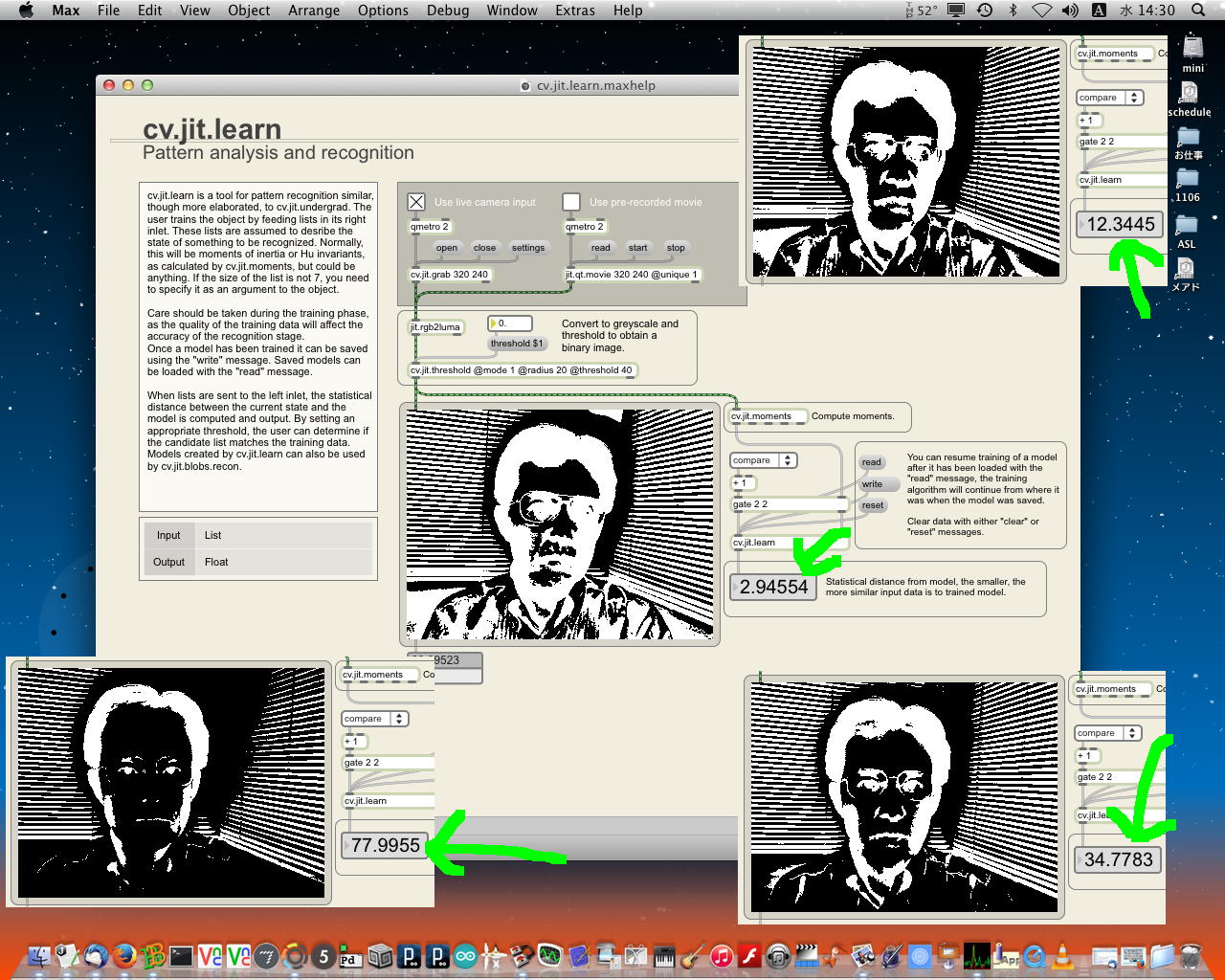This screenshot has width=1225, height=980.
Task: Open the Window menu
Action: click(512, 10)
